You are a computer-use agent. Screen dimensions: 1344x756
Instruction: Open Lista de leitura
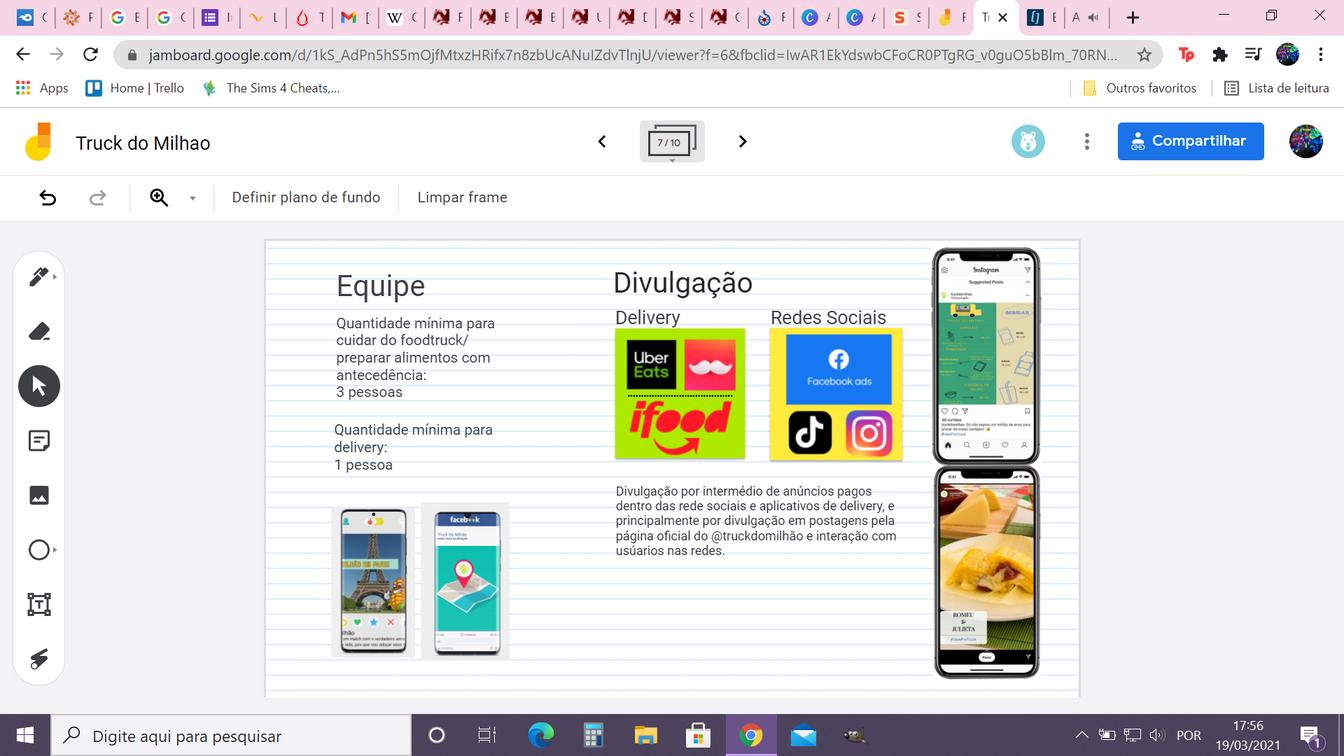tap(1277, 88)
